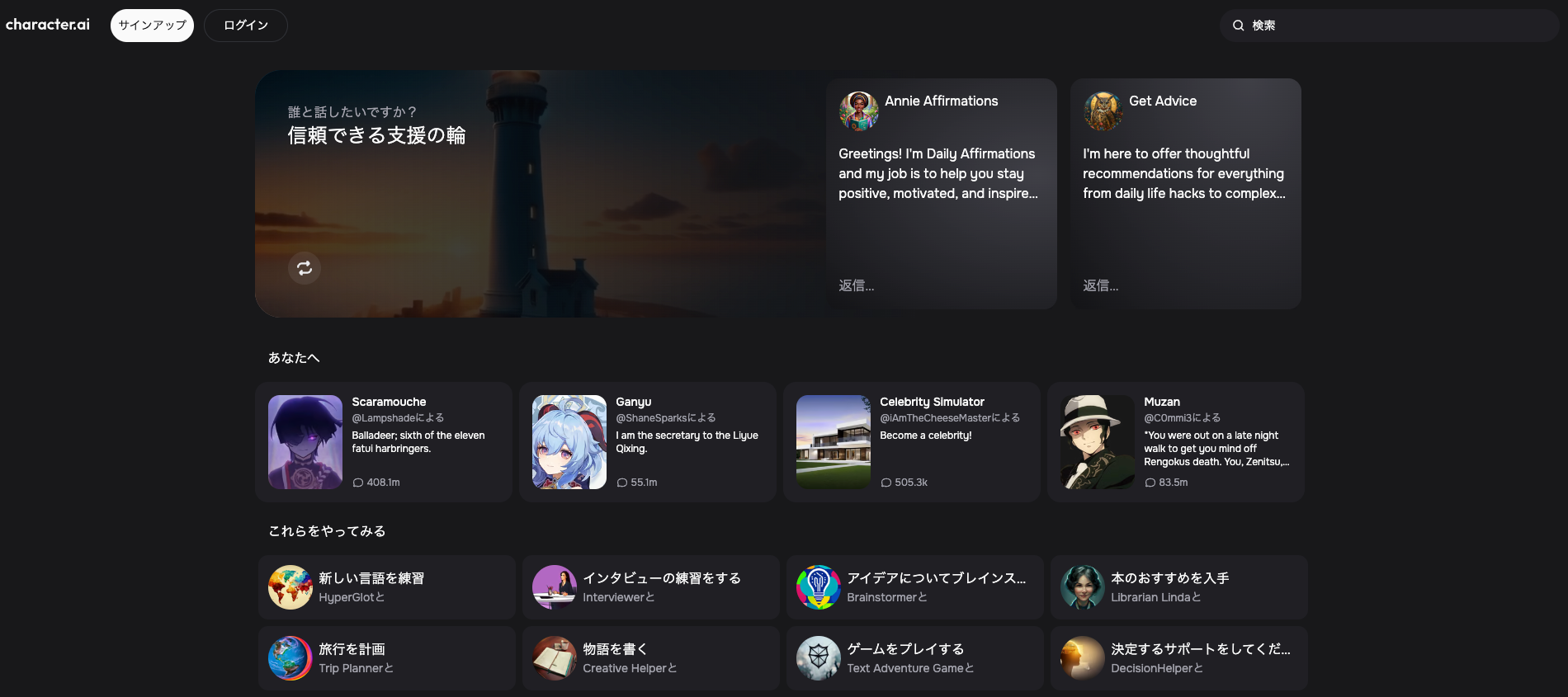Screen dimensions: 1568x697
Task: Click reply field in Get Advice card
Action: 1185,285
